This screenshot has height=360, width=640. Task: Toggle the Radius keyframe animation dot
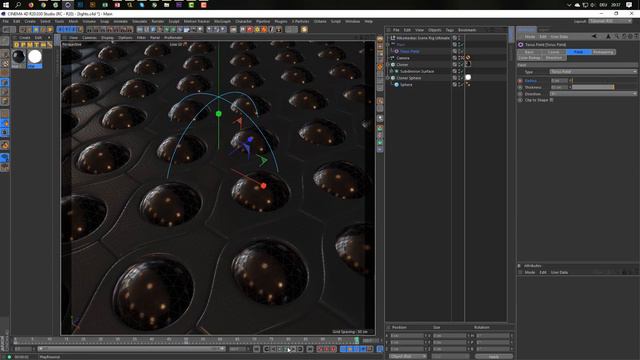click(x=520, y=81)
